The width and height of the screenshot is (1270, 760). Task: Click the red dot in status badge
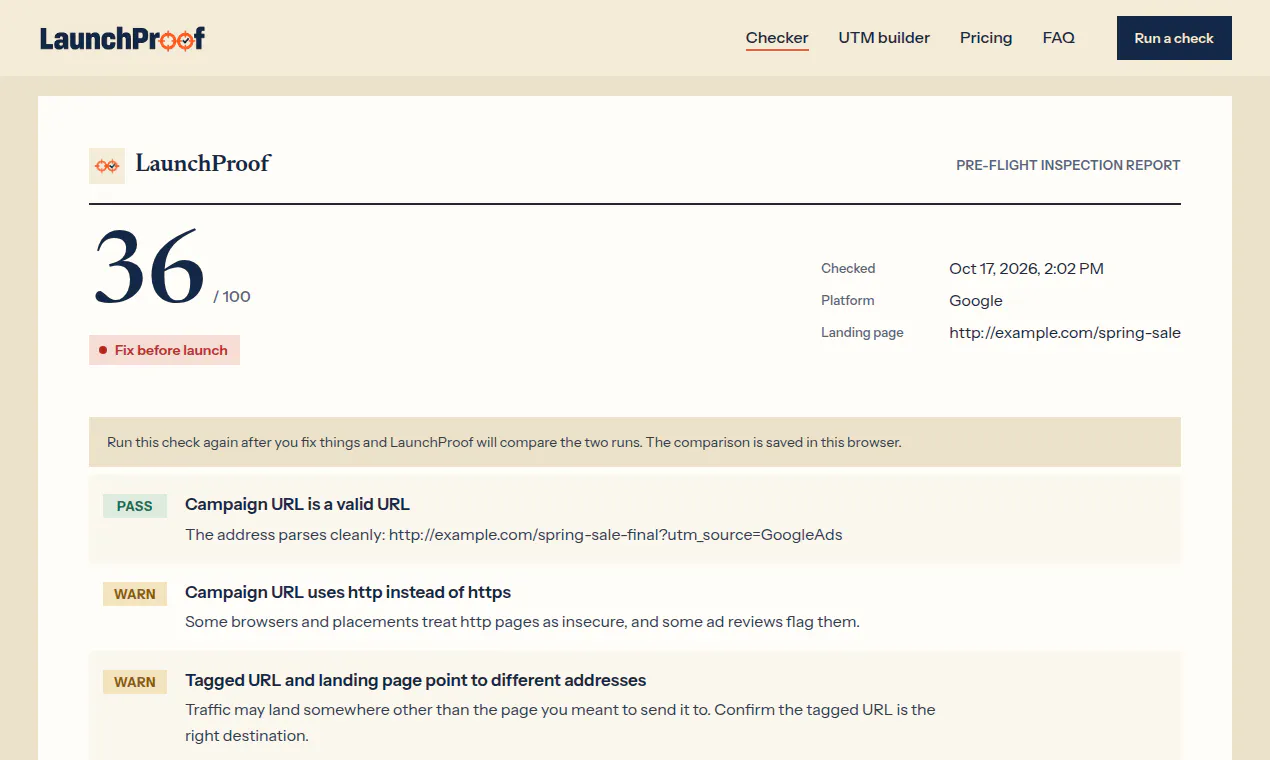(103, 350)
